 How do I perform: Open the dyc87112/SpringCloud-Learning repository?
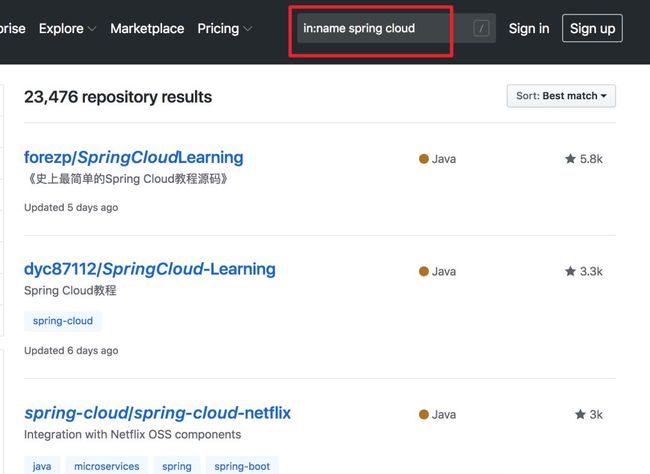pos(150,269)
